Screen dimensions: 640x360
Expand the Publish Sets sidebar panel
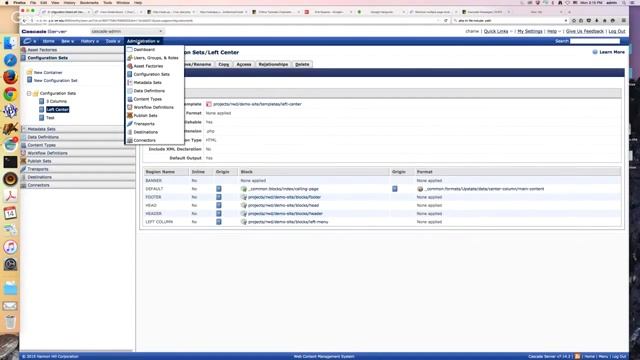tap(78, 161)
